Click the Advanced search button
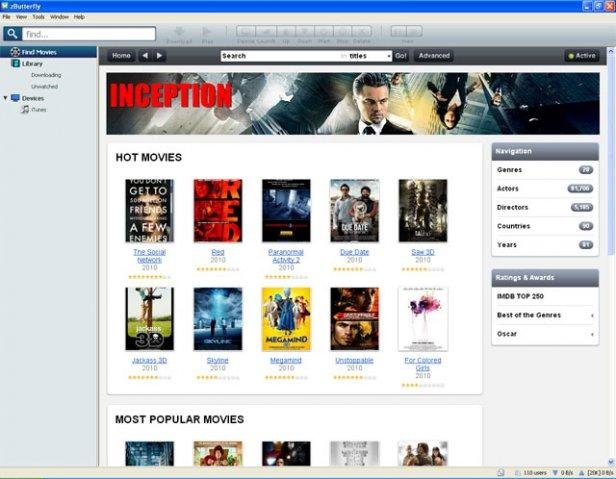This screenshot has width=616, height=479. pos(434,56)
